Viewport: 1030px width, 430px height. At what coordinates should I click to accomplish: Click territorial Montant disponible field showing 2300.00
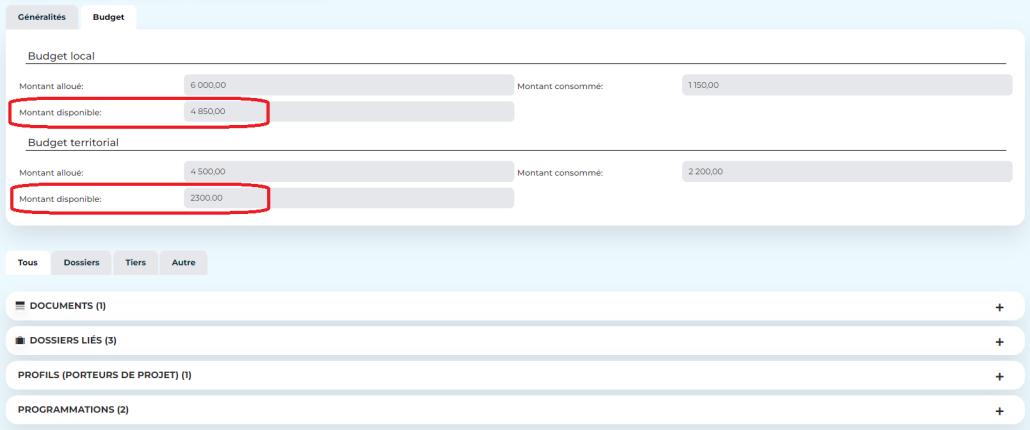[x=348, y=198]
